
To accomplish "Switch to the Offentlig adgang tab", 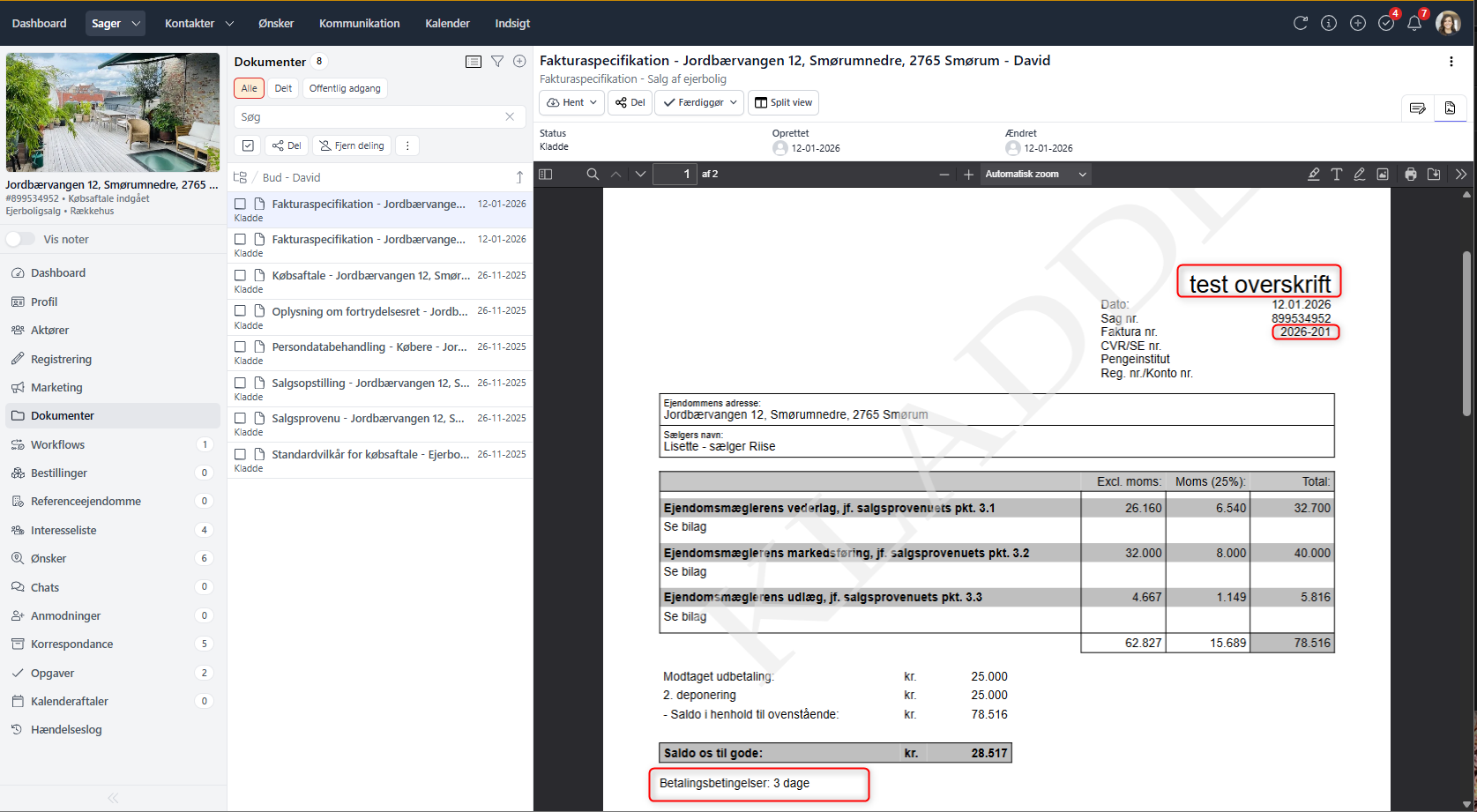I will coord(345,88).
